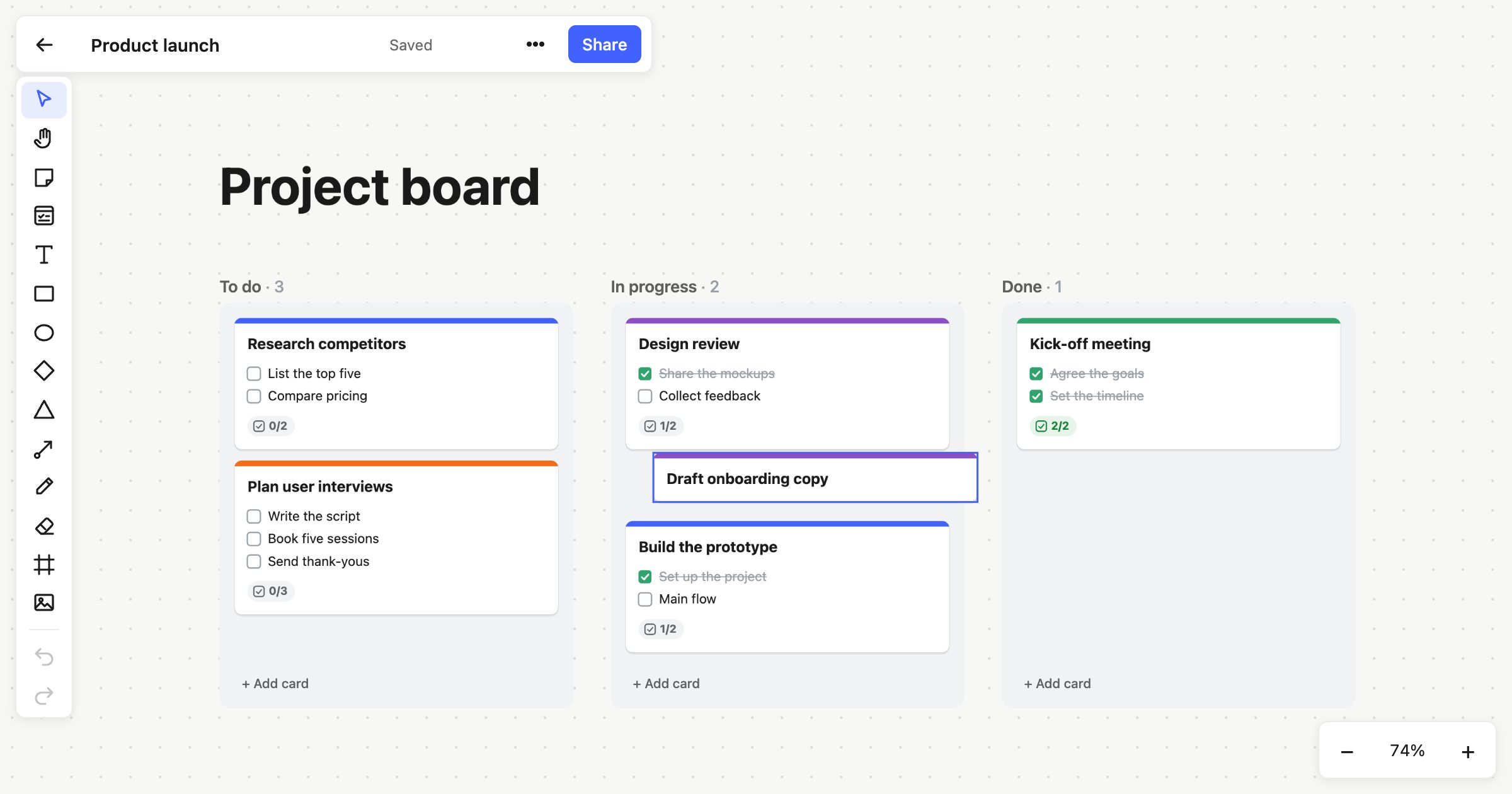Screen dimensions: 1512x794
Task: Click the 'Product launch' board name
Action: coord(155,45)
